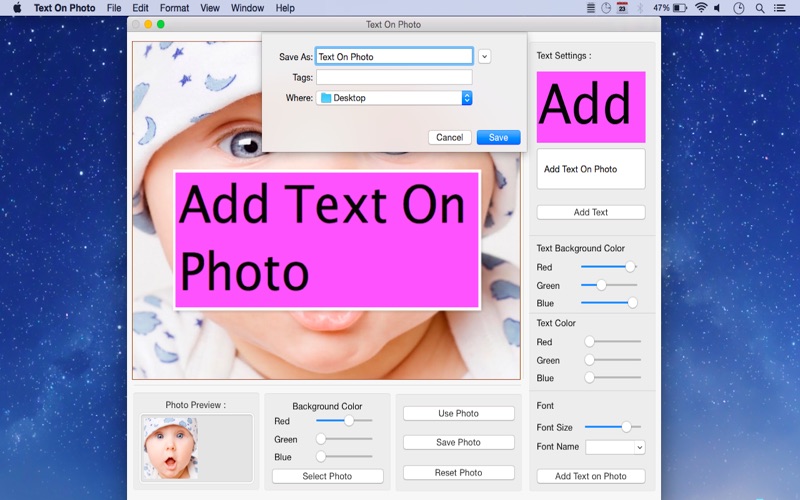Open the Text On Photo app menu

65,8
